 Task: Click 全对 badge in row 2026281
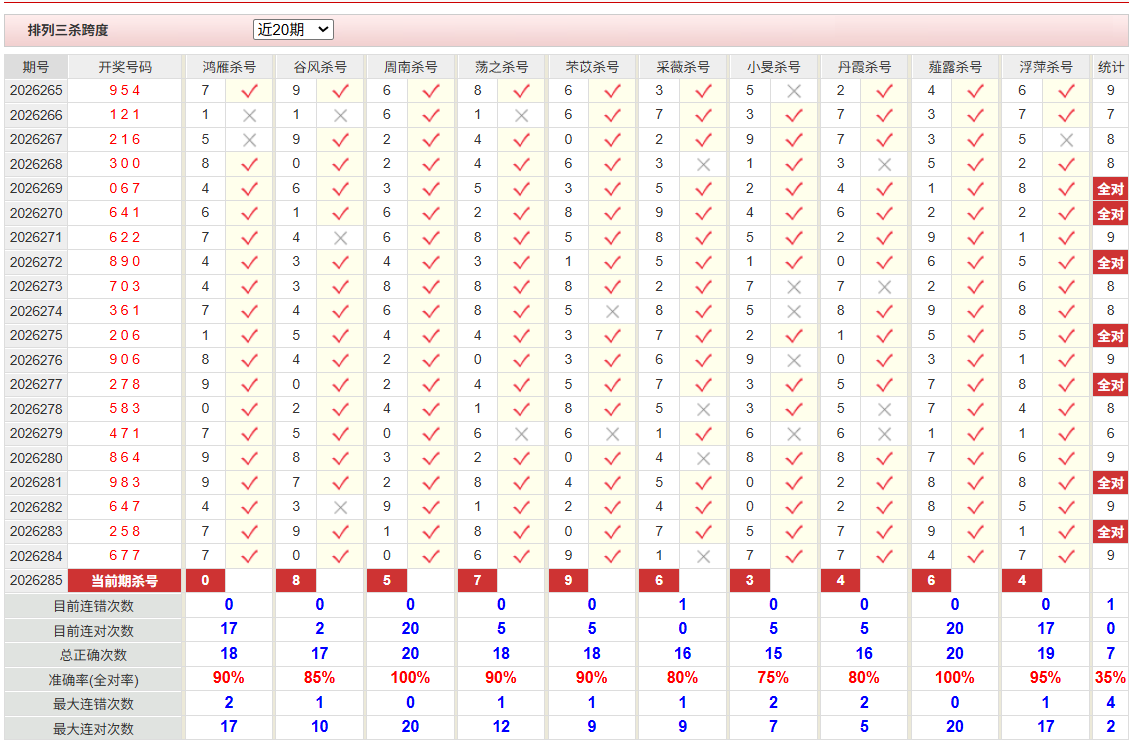point(1111,482)
